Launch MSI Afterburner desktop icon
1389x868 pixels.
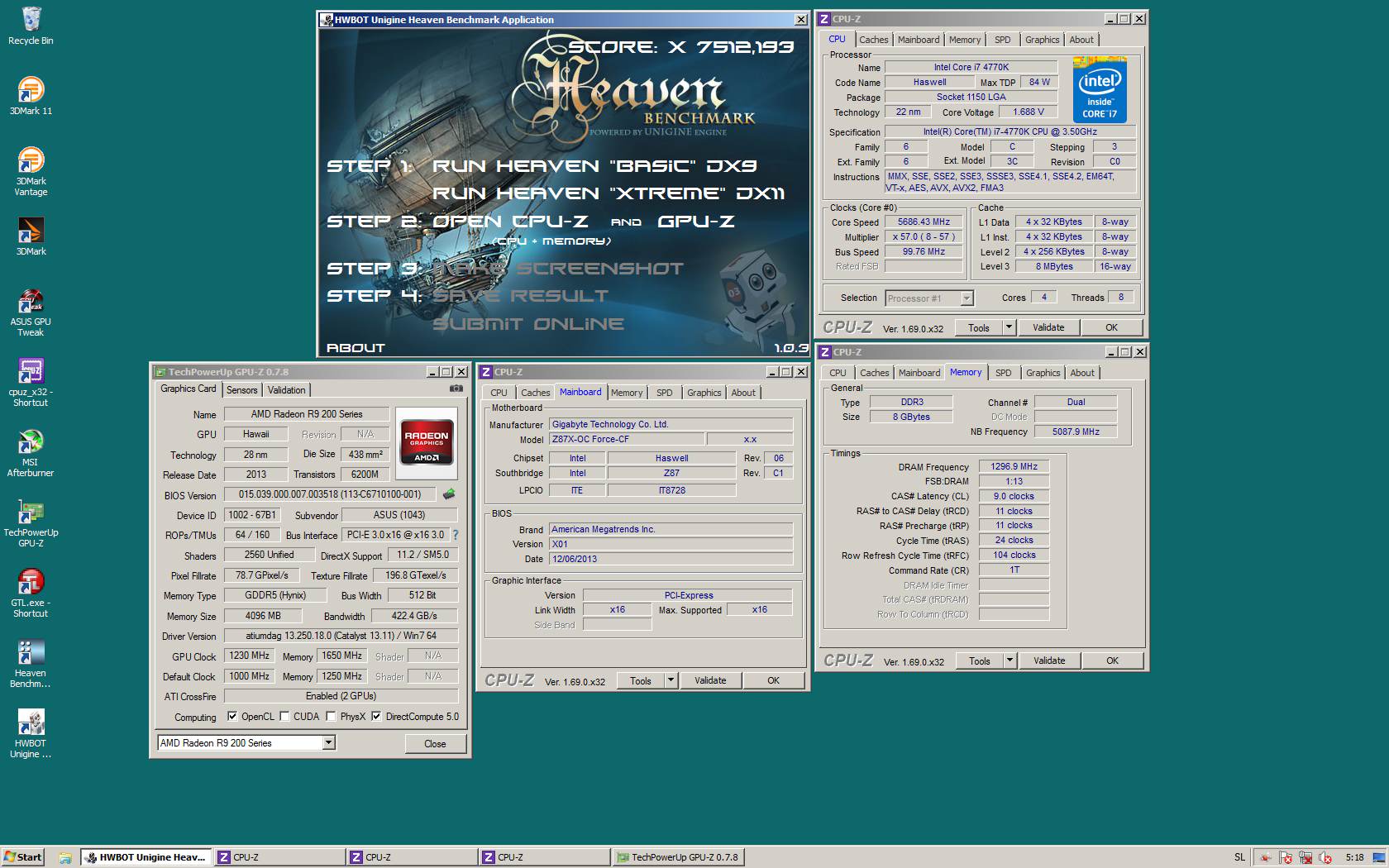(31, 453)
